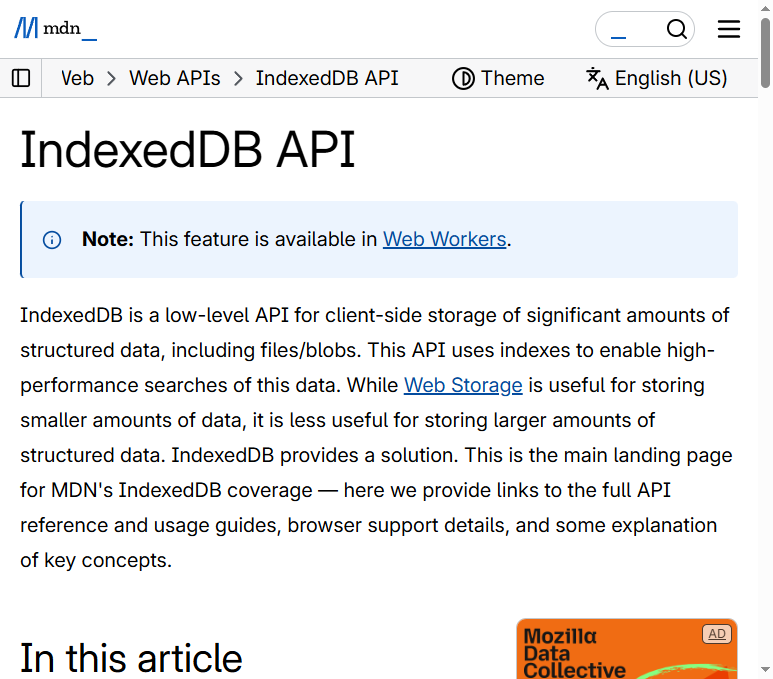Click the scrollbar up arrow
The width and height of the screenshot is (773, 679).
tap(765, 8)
